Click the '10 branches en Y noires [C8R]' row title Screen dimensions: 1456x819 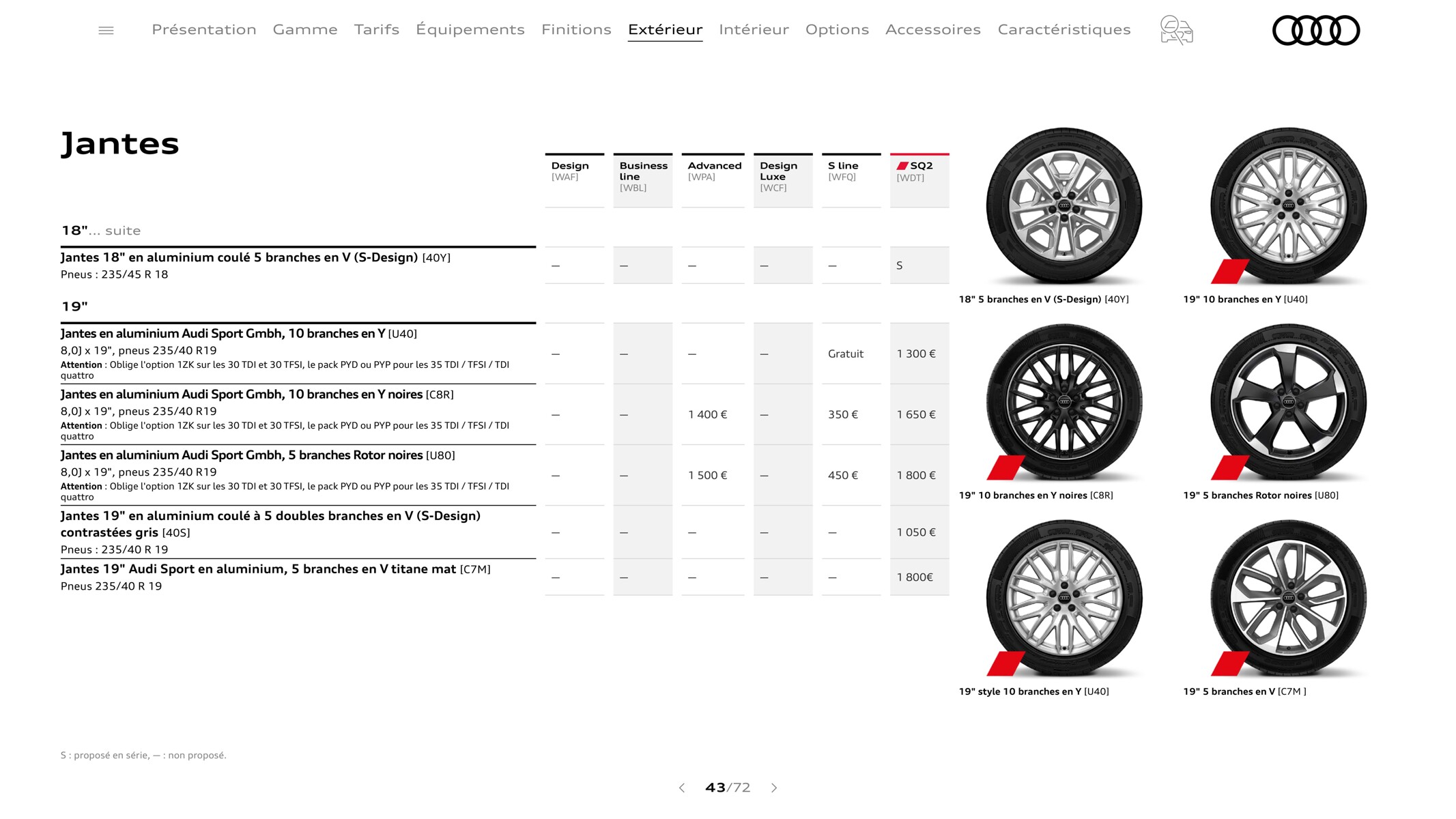click(257, 394)
